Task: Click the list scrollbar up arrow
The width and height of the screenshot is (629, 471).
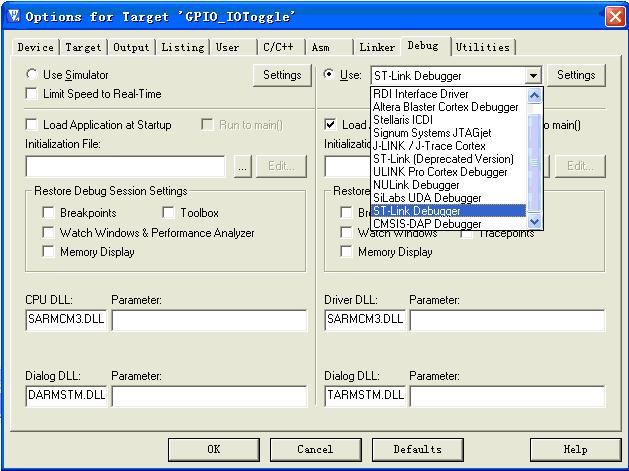Action: pyautogui.click(x=534, y=95)
